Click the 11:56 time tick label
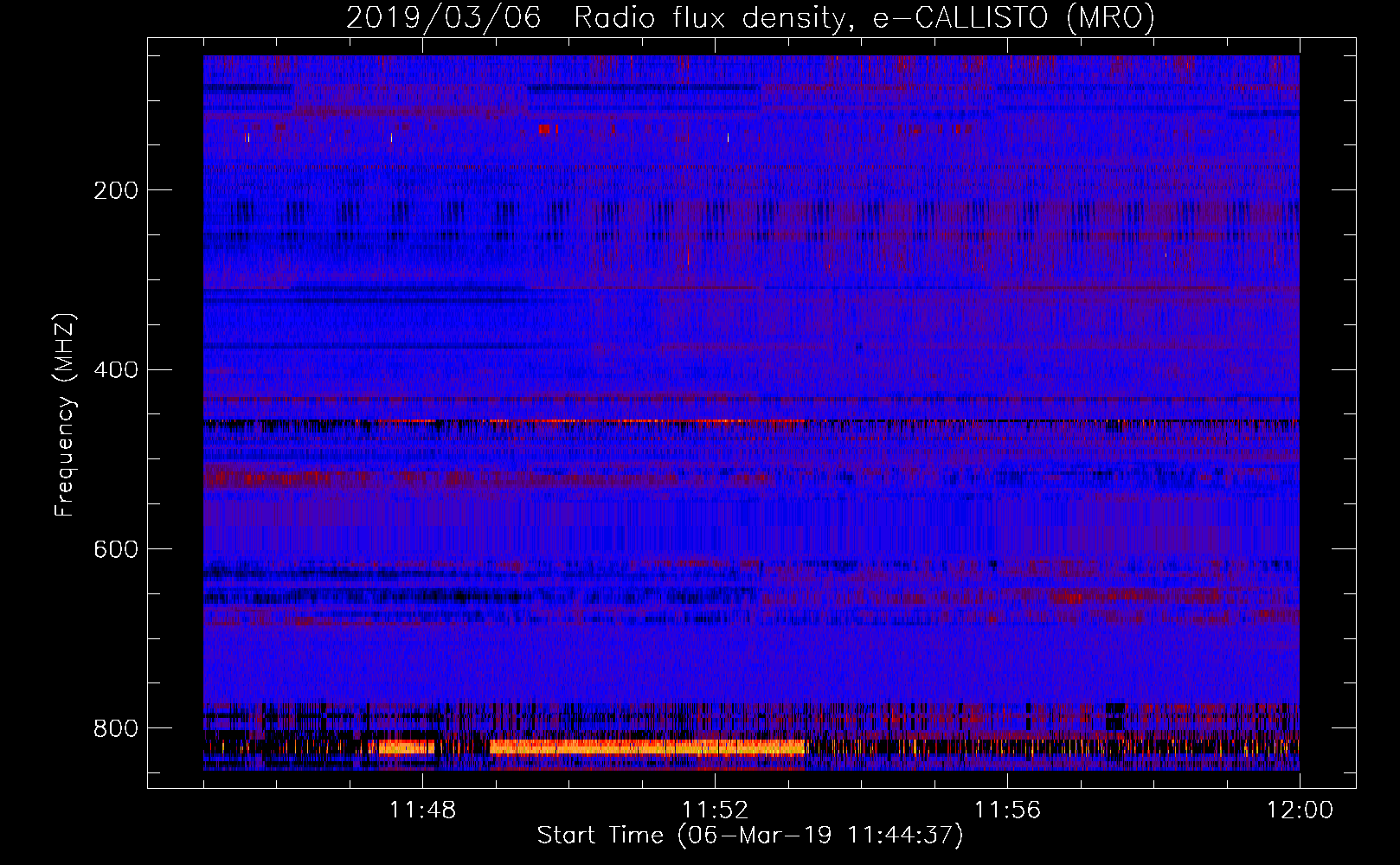Image resolution: width=1400 pixels, height=865 pixels. 1007,811
